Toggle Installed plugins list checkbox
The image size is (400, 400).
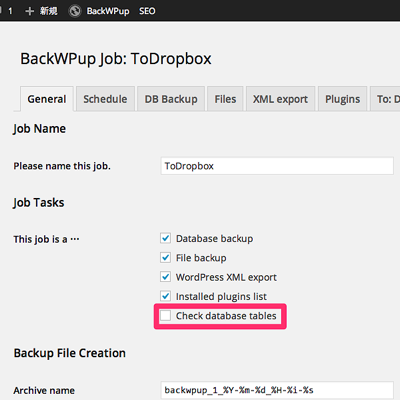(165, 296)
